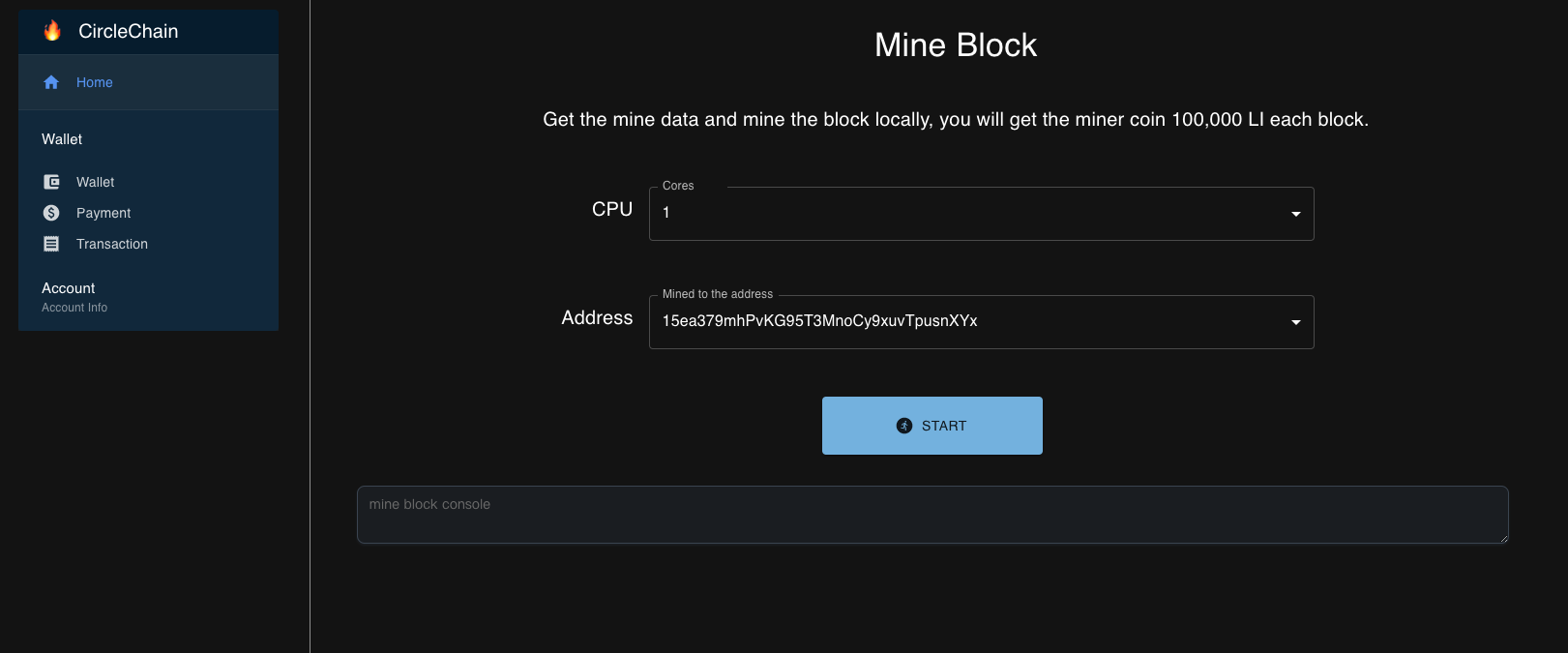1568x653 pixels.
Task: Open Account Info link
Action: coord(74,308)
